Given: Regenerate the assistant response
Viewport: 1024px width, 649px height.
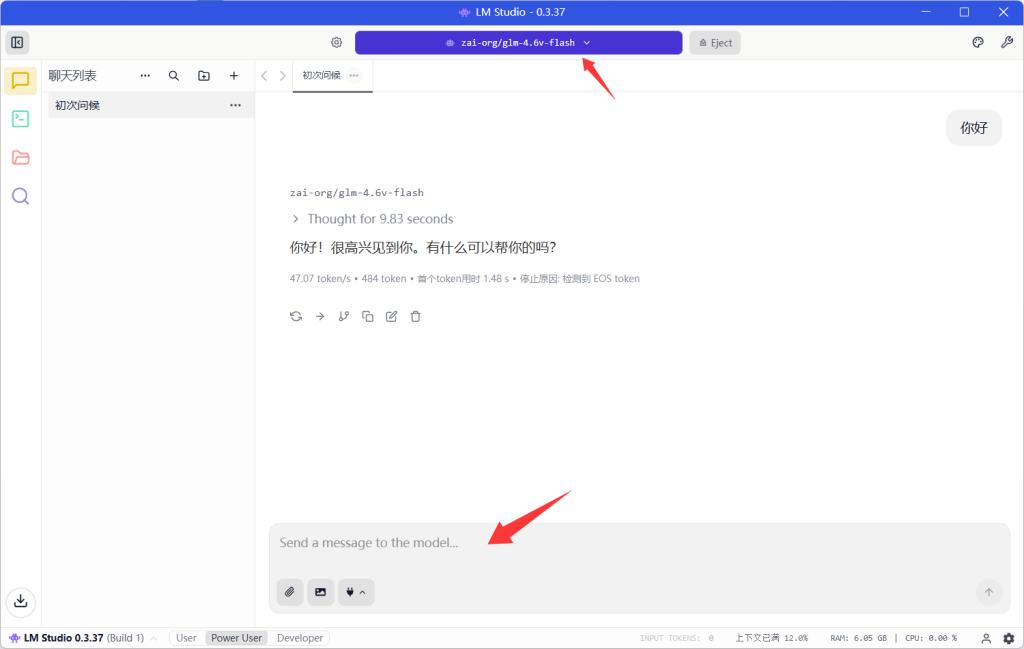Looking at the screenshot, I should coord(296,316).
